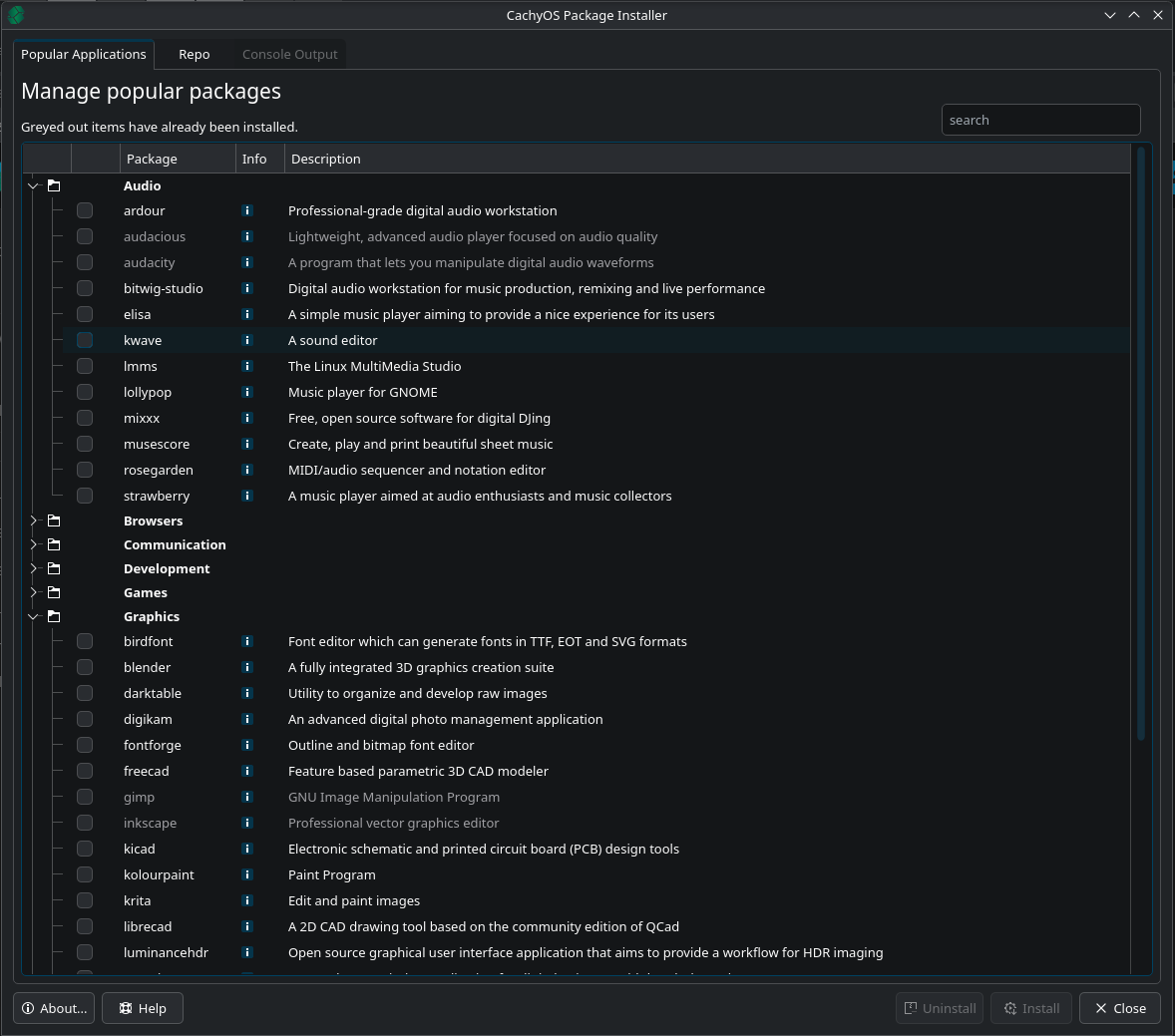Tick the ardour checkbox
This screenshot has width=1175, height=1036.
pyautogui.click(x=85, y=210)
